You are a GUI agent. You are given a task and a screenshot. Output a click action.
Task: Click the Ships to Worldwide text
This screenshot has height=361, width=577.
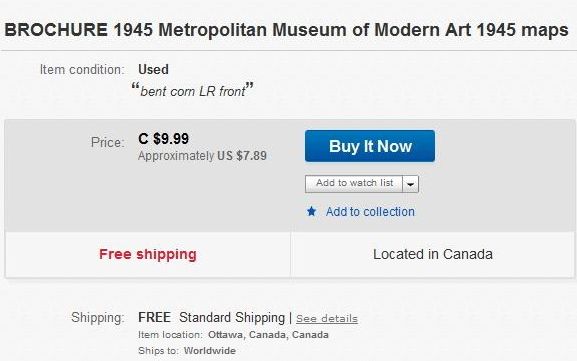[x=187, y=351]
